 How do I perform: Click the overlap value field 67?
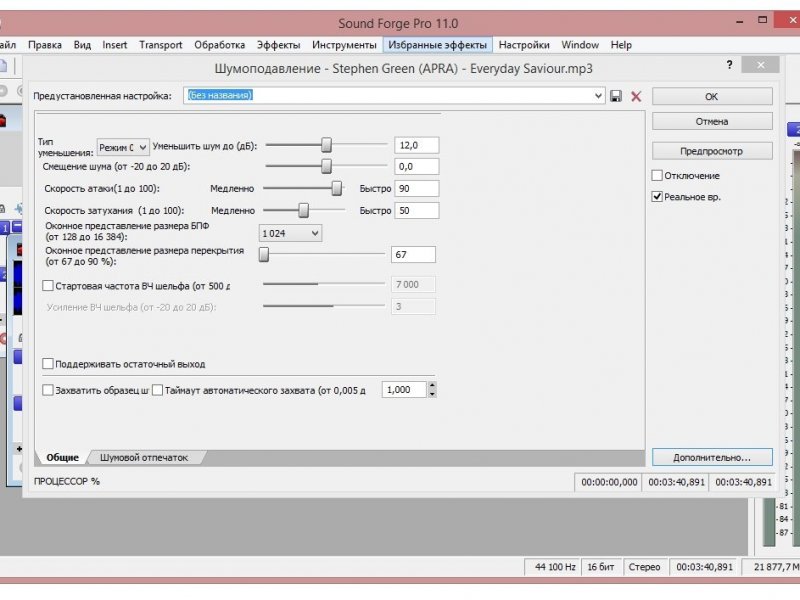(x=413, y=255)
